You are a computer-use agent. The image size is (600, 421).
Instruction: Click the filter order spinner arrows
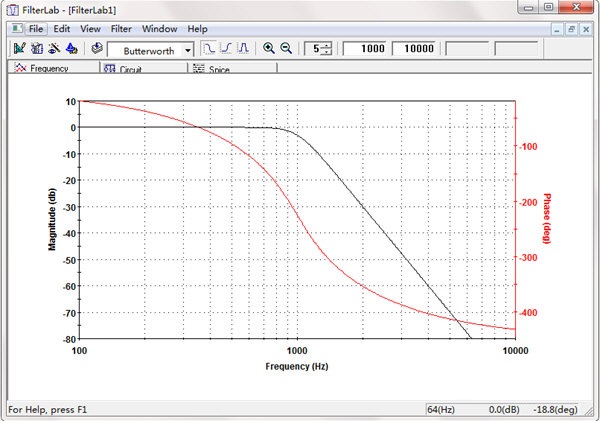coord(328,48)
